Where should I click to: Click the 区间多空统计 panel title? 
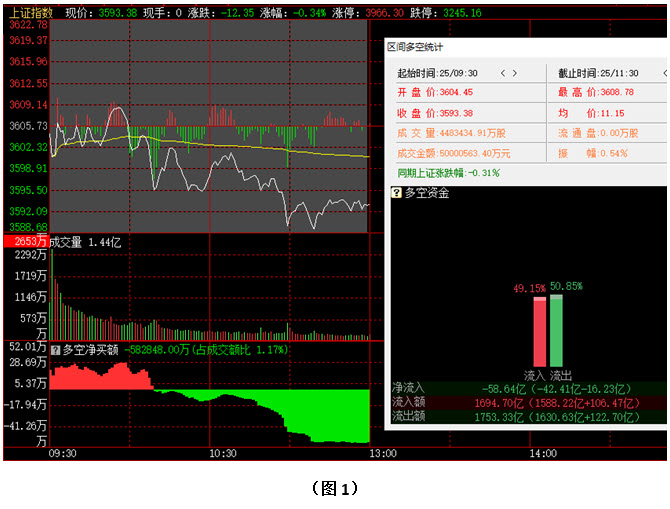(x=415, y=47)
